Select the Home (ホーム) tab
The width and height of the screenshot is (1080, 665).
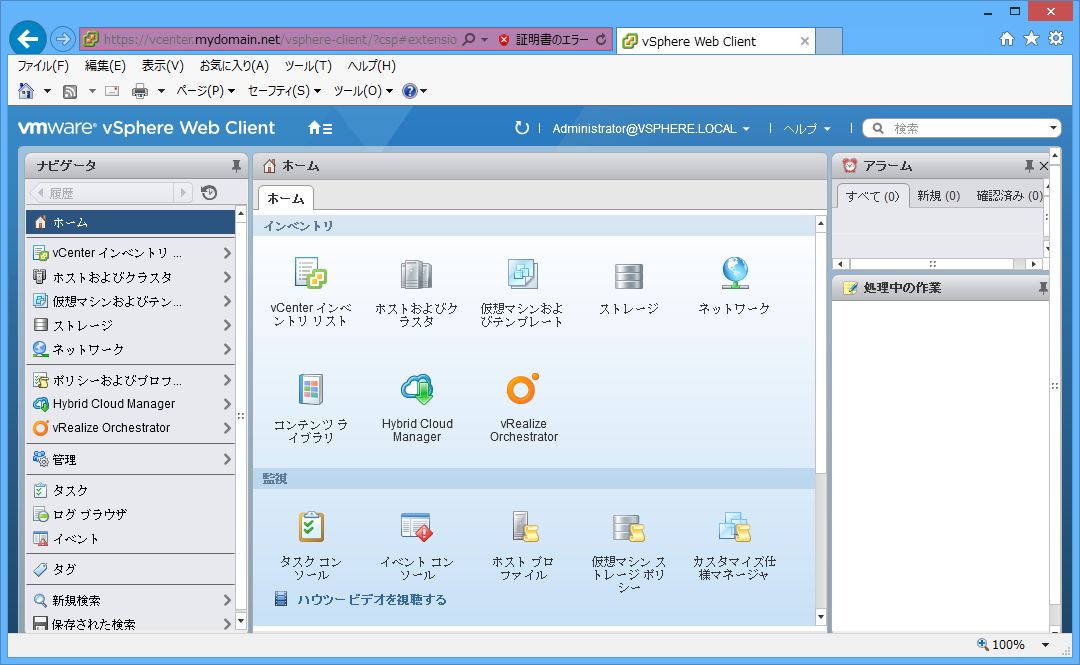coord(286,198)
